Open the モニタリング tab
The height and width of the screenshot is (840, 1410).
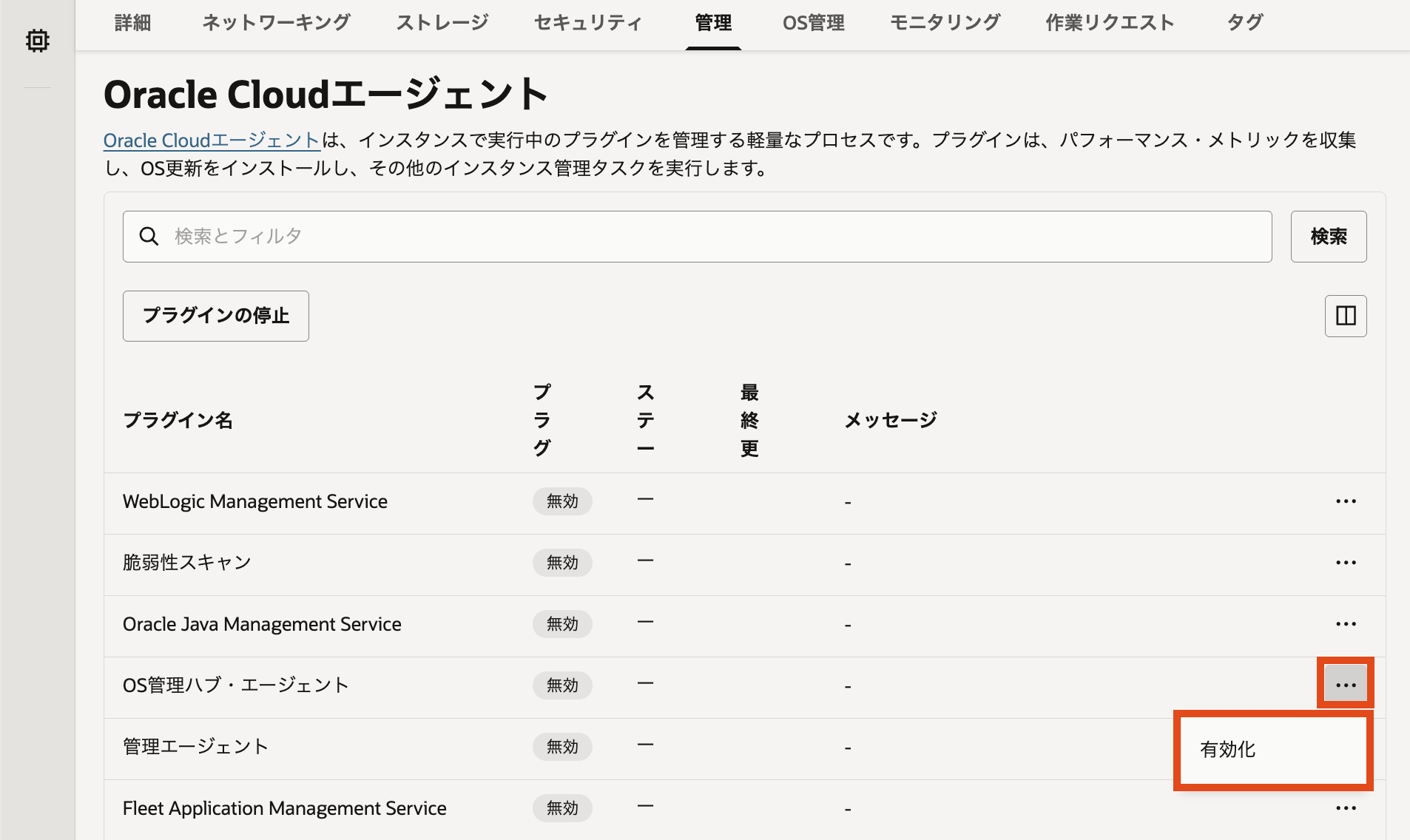click(x=945, y=23)
